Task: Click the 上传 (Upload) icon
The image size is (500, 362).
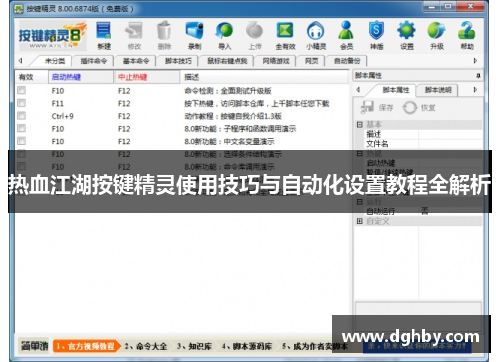Action: click(x=255, y=35)
